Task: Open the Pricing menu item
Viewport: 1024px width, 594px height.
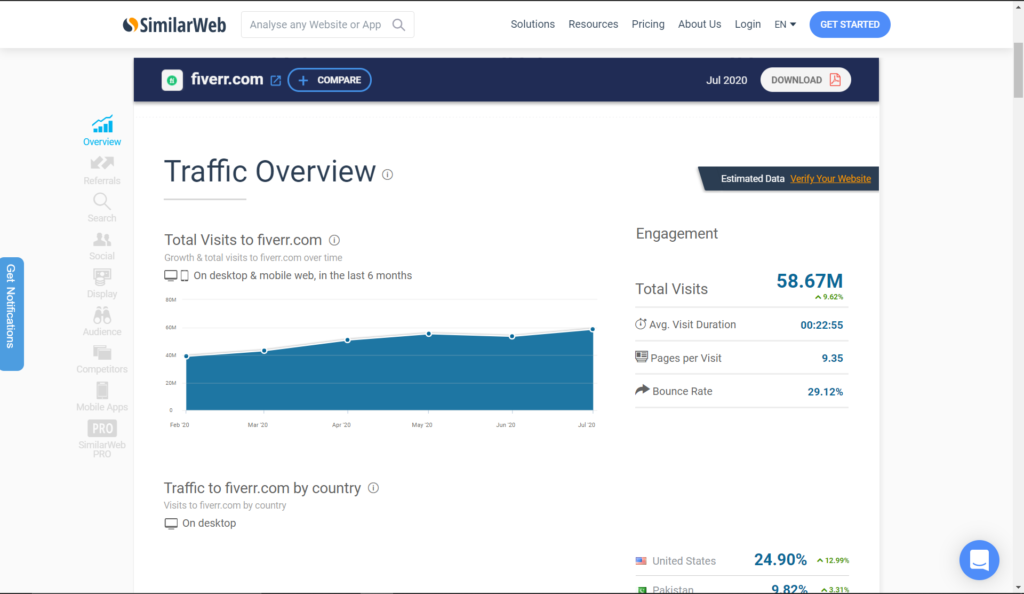Action: 648,25
